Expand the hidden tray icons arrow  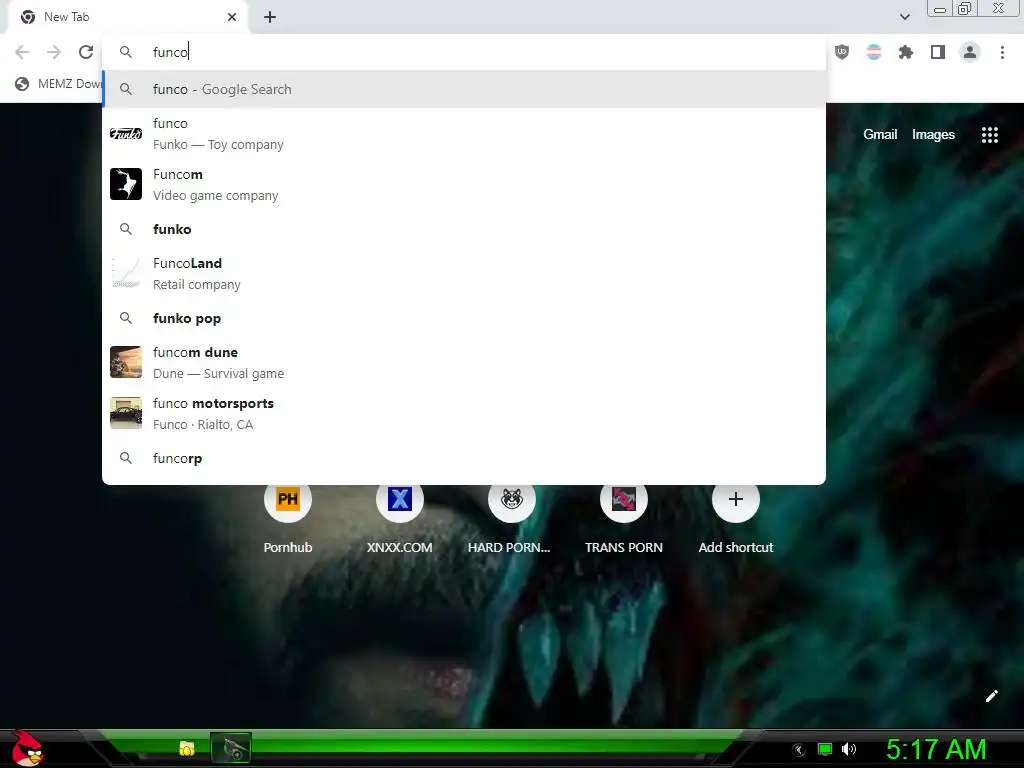pos(799,750)
